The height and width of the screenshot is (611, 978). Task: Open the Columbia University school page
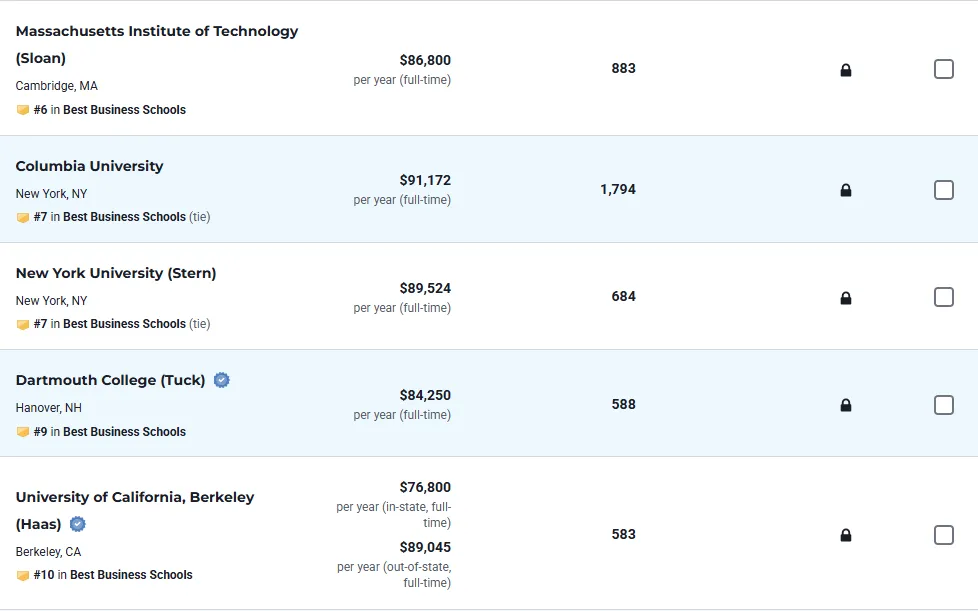(x=89, y=166)
